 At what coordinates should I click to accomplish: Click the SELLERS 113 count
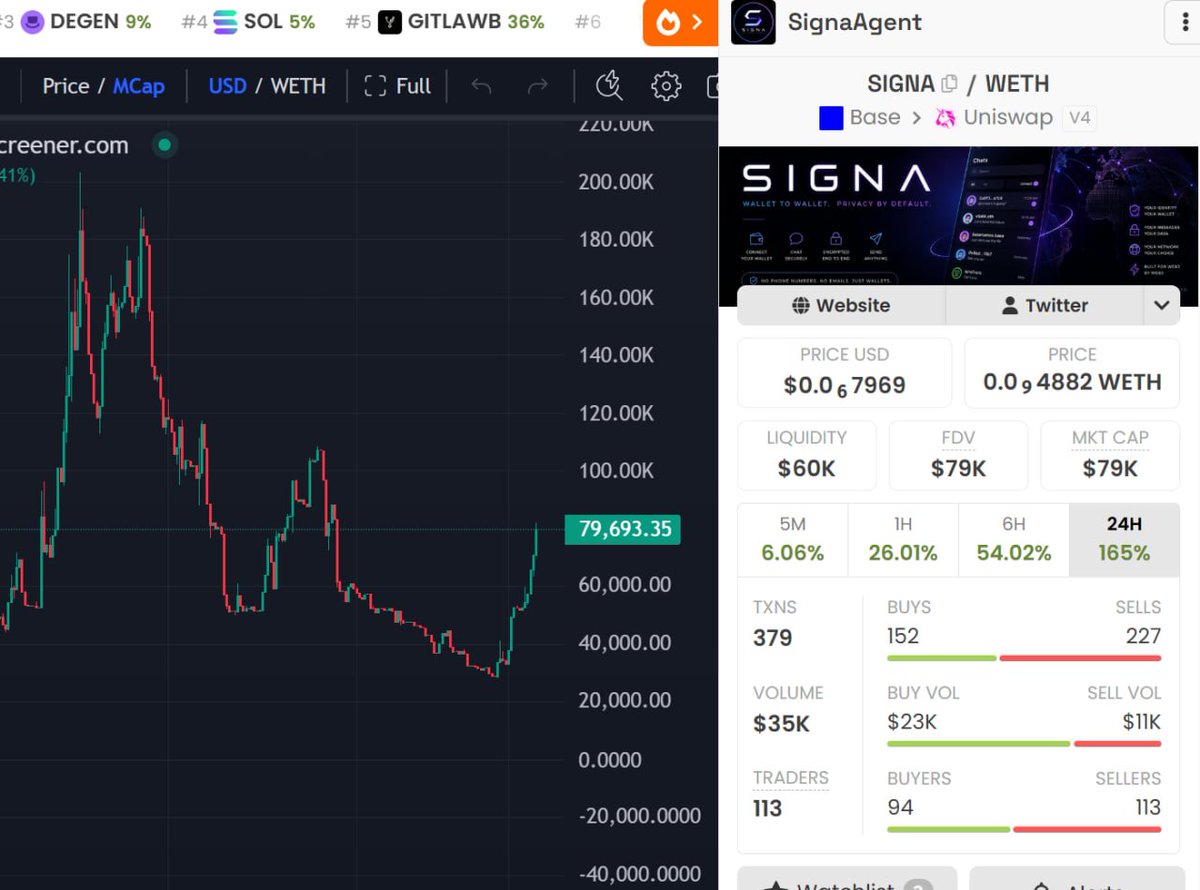pyautogui.click(x=1148, y=807)
